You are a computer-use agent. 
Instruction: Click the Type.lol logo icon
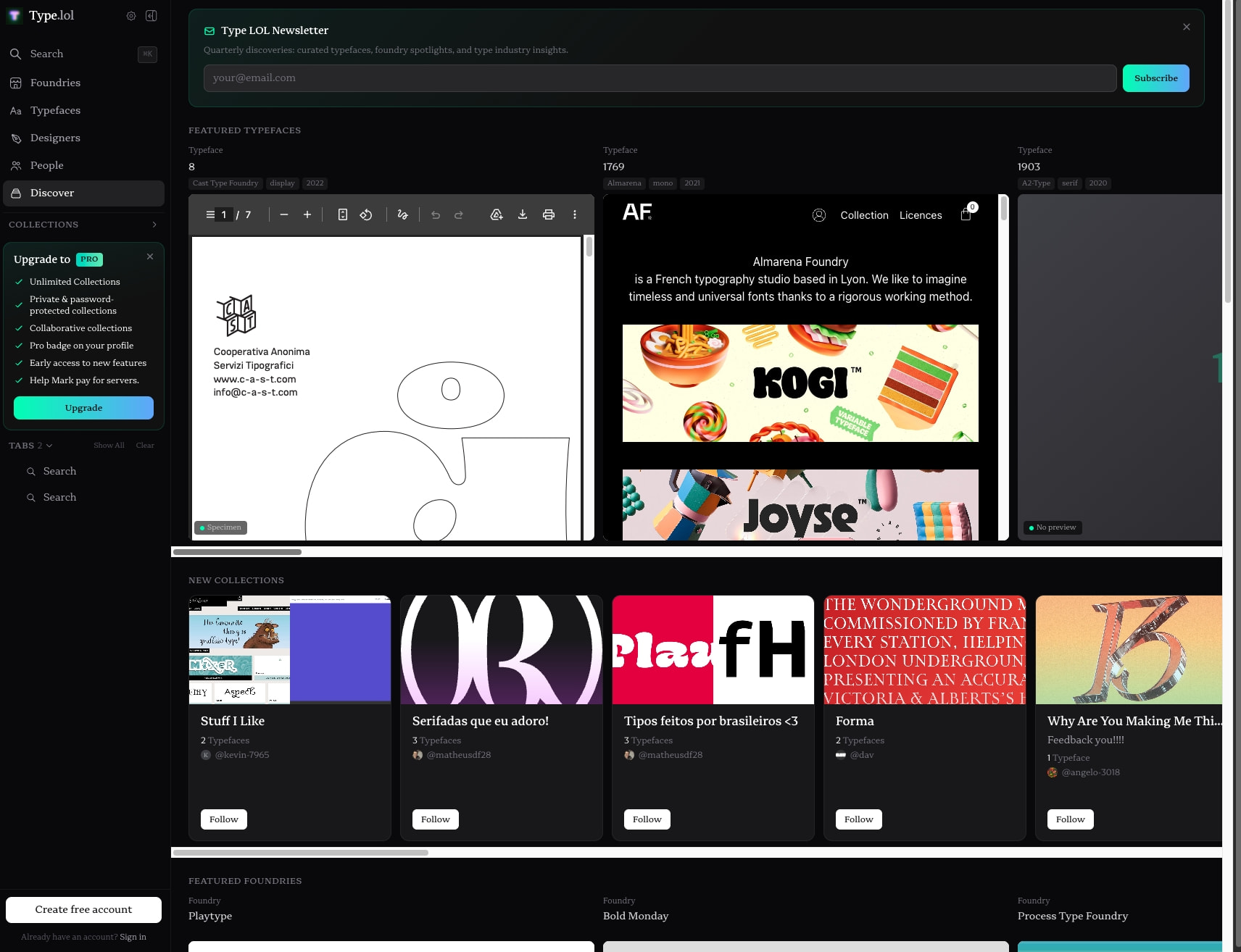click(x=14, y=16)
